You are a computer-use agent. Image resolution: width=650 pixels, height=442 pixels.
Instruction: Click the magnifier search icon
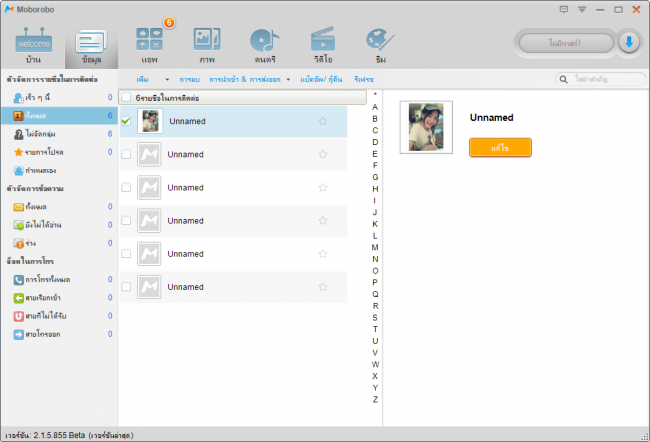(563, 79)
